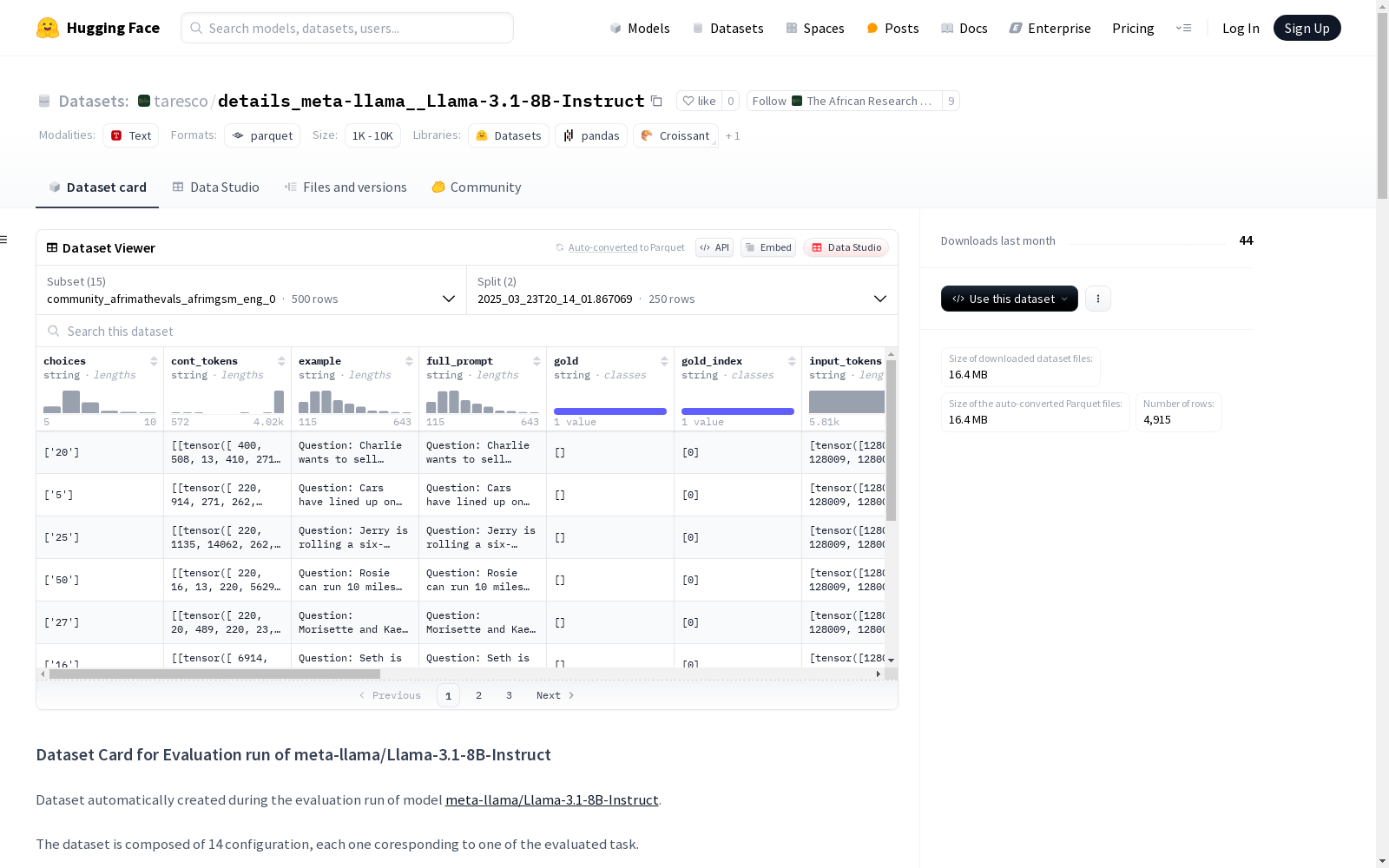Expand the Split dropdown

682,290
